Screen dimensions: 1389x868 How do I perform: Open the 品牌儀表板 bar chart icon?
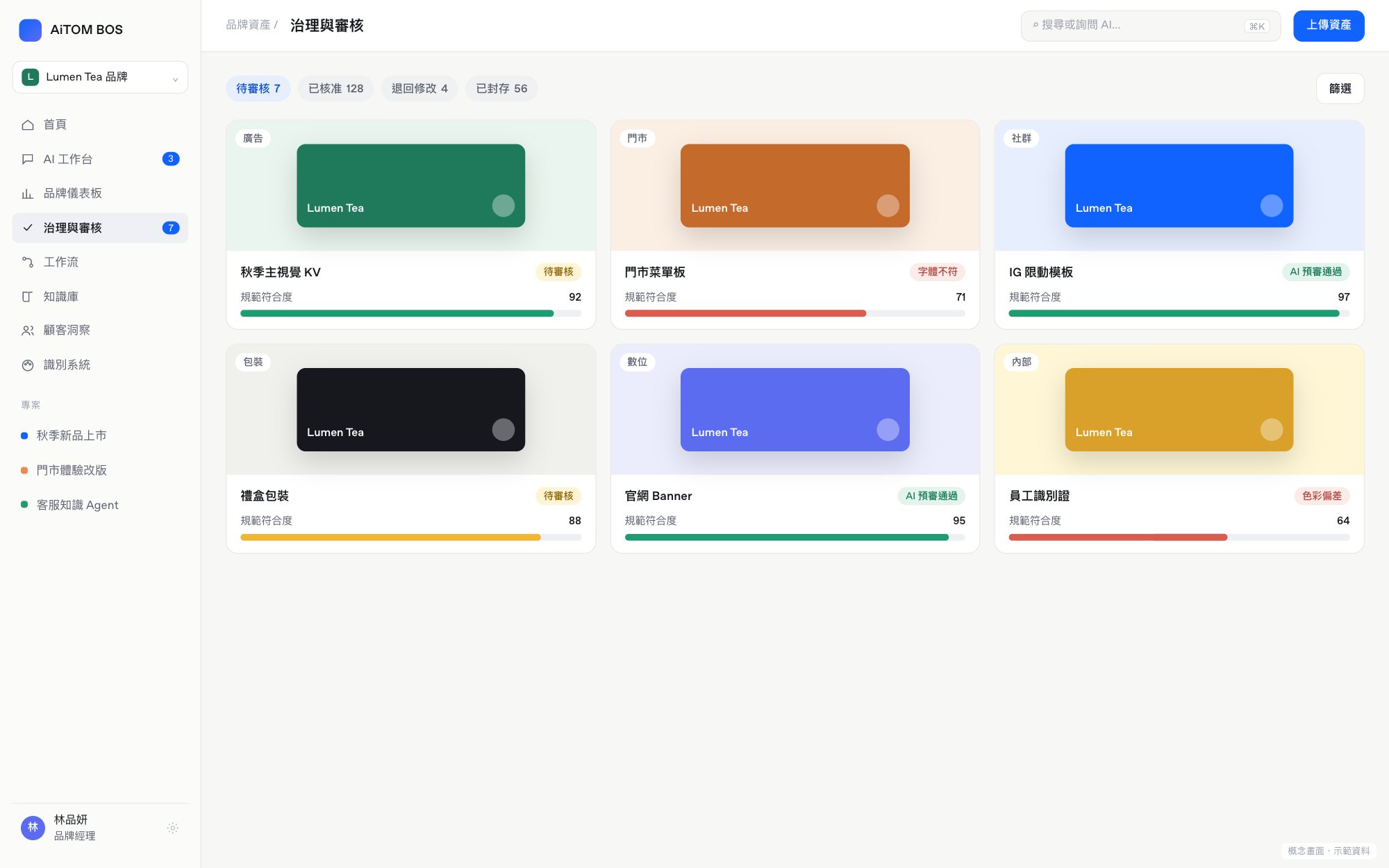coord(28,194)
